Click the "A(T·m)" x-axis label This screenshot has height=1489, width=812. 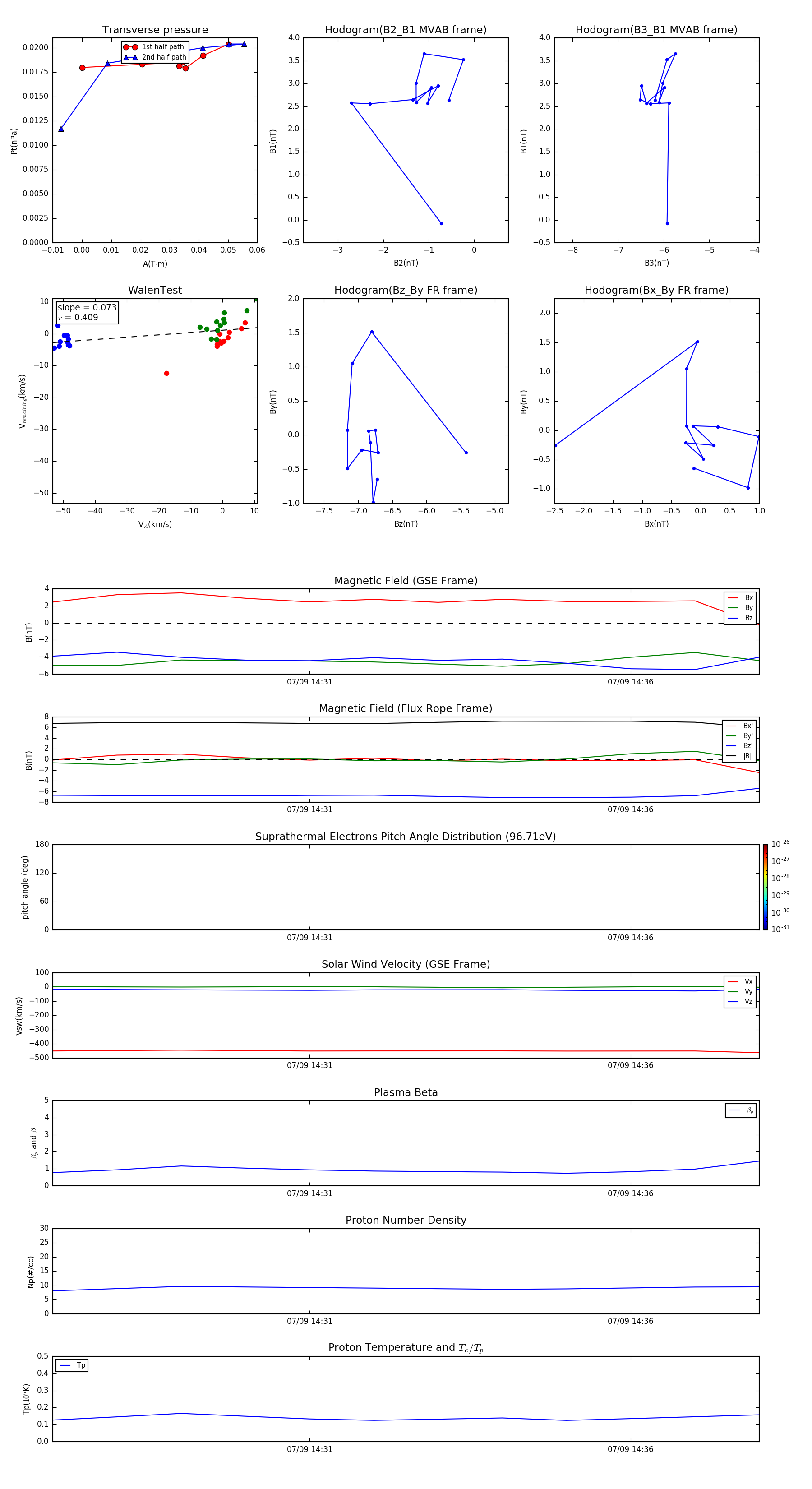(155, 264)
